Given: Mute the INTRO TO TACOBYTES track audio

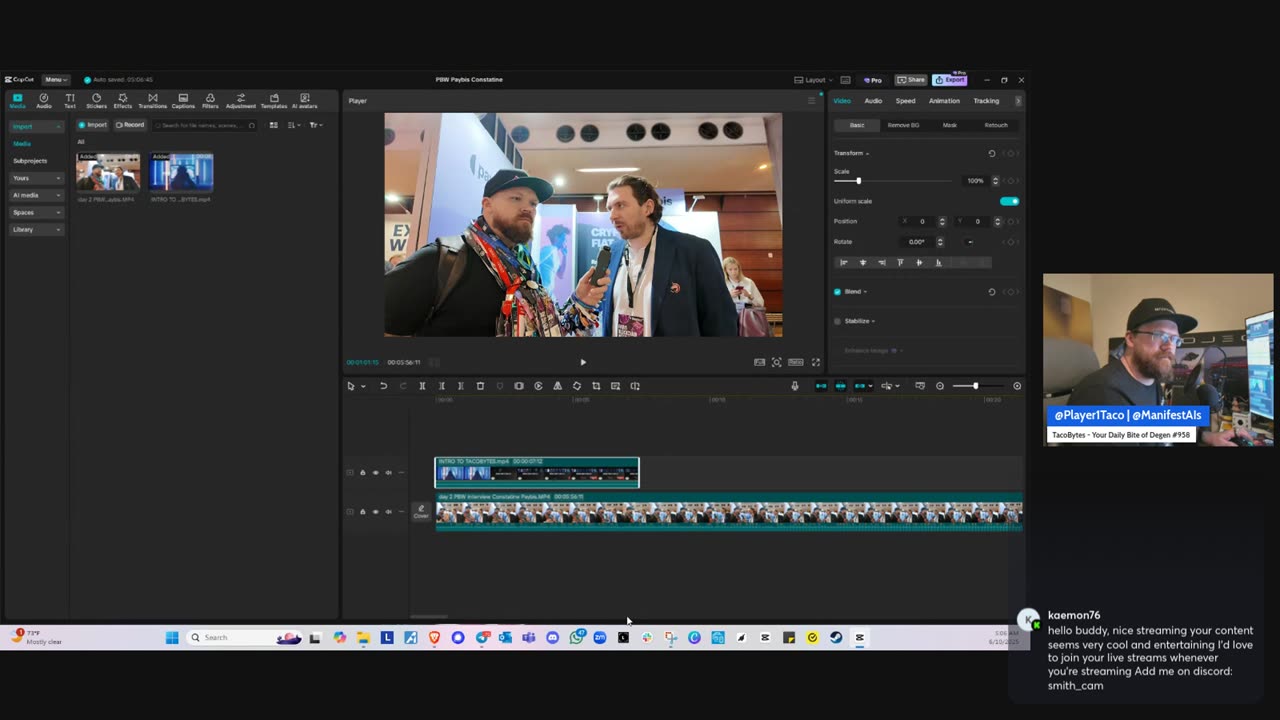Looking at the screenshot, I should 388,472.
